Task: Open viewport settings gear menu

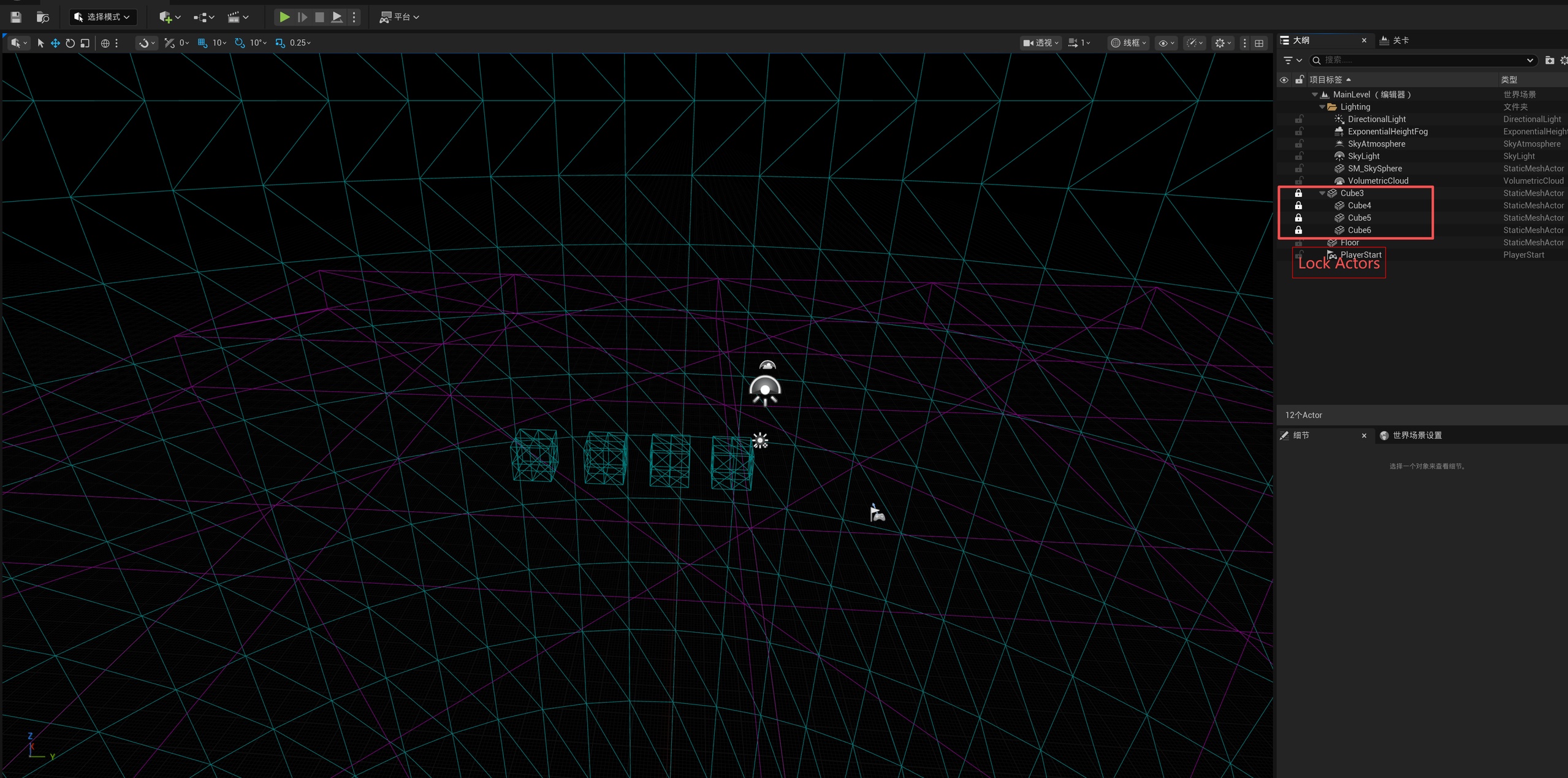Action: coord(1223,43)
